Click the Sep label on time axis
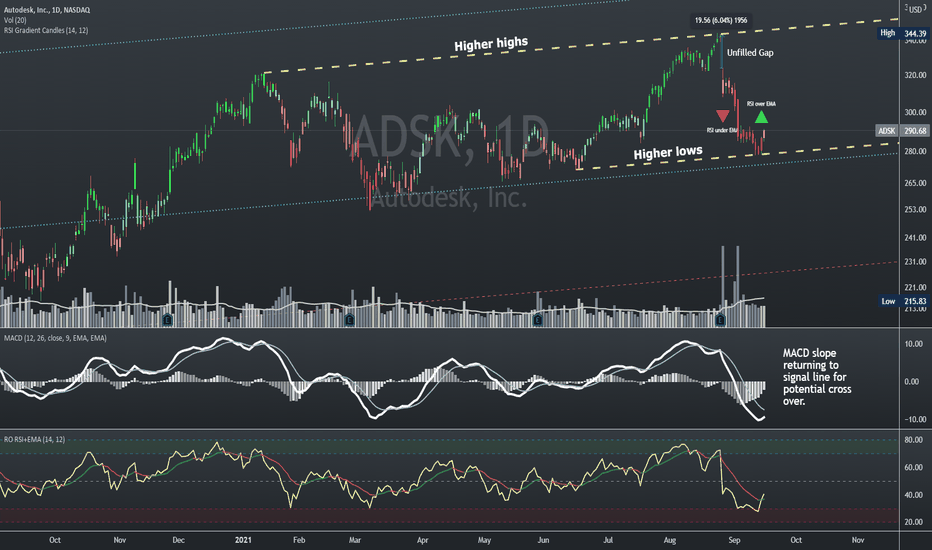932x550 pixels. [735, 540]
